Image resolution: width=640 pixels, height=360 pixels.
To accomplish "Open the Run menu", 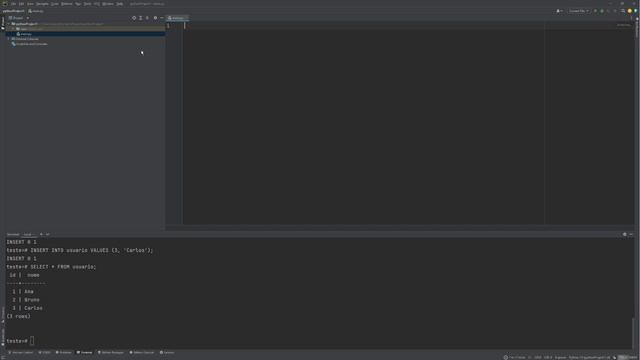I will point(78,4).
